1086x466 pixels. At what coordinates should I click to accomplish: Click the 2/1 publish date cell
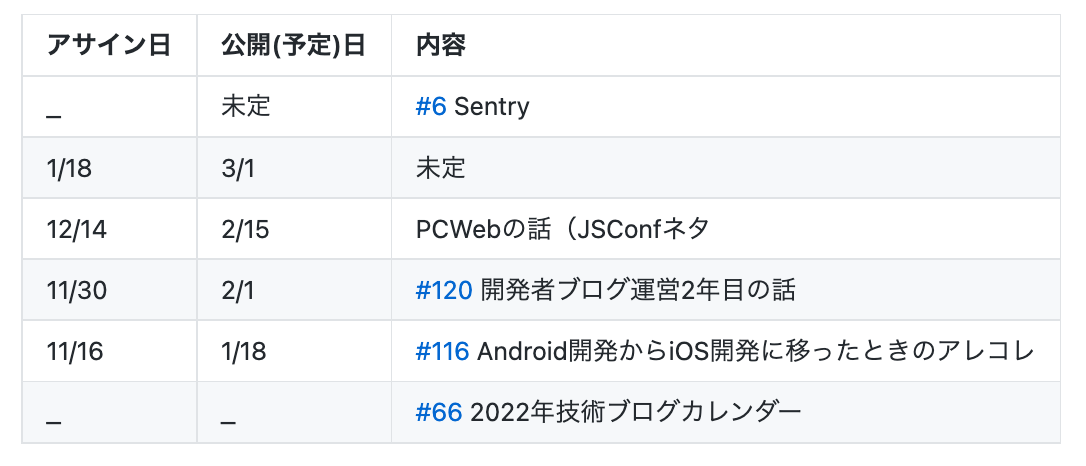click(x=294, y=290)
